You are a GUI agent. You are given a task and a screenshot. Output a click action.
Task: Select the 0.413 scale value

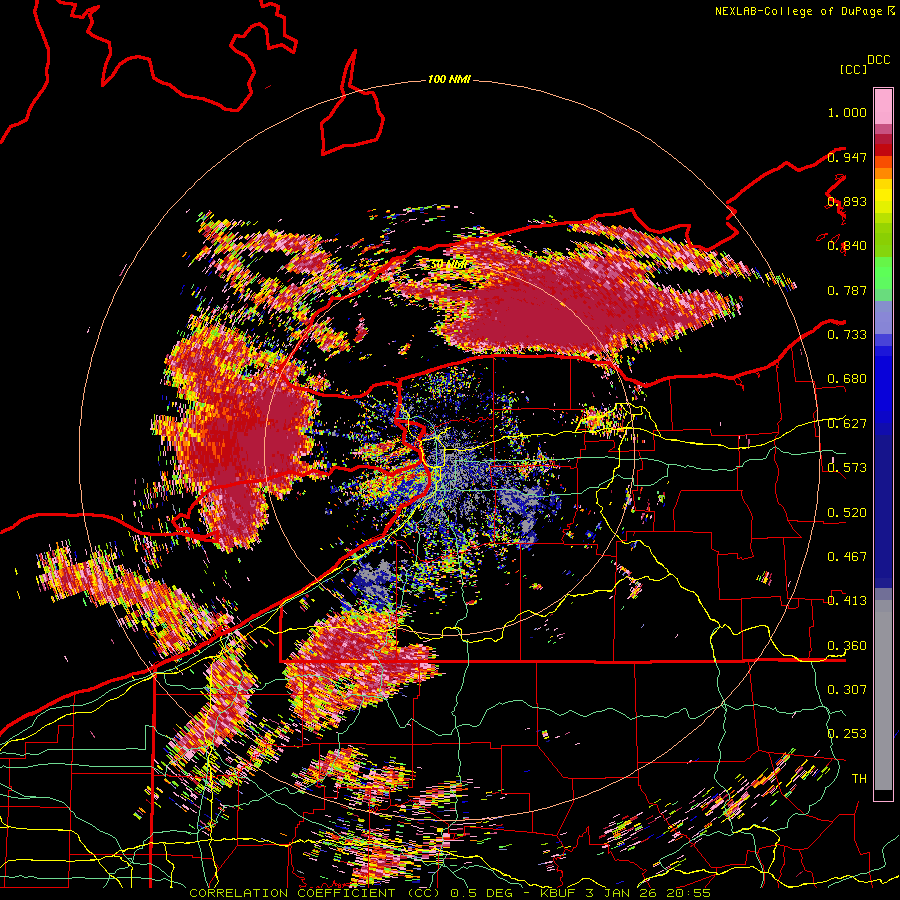pos(847,601)
